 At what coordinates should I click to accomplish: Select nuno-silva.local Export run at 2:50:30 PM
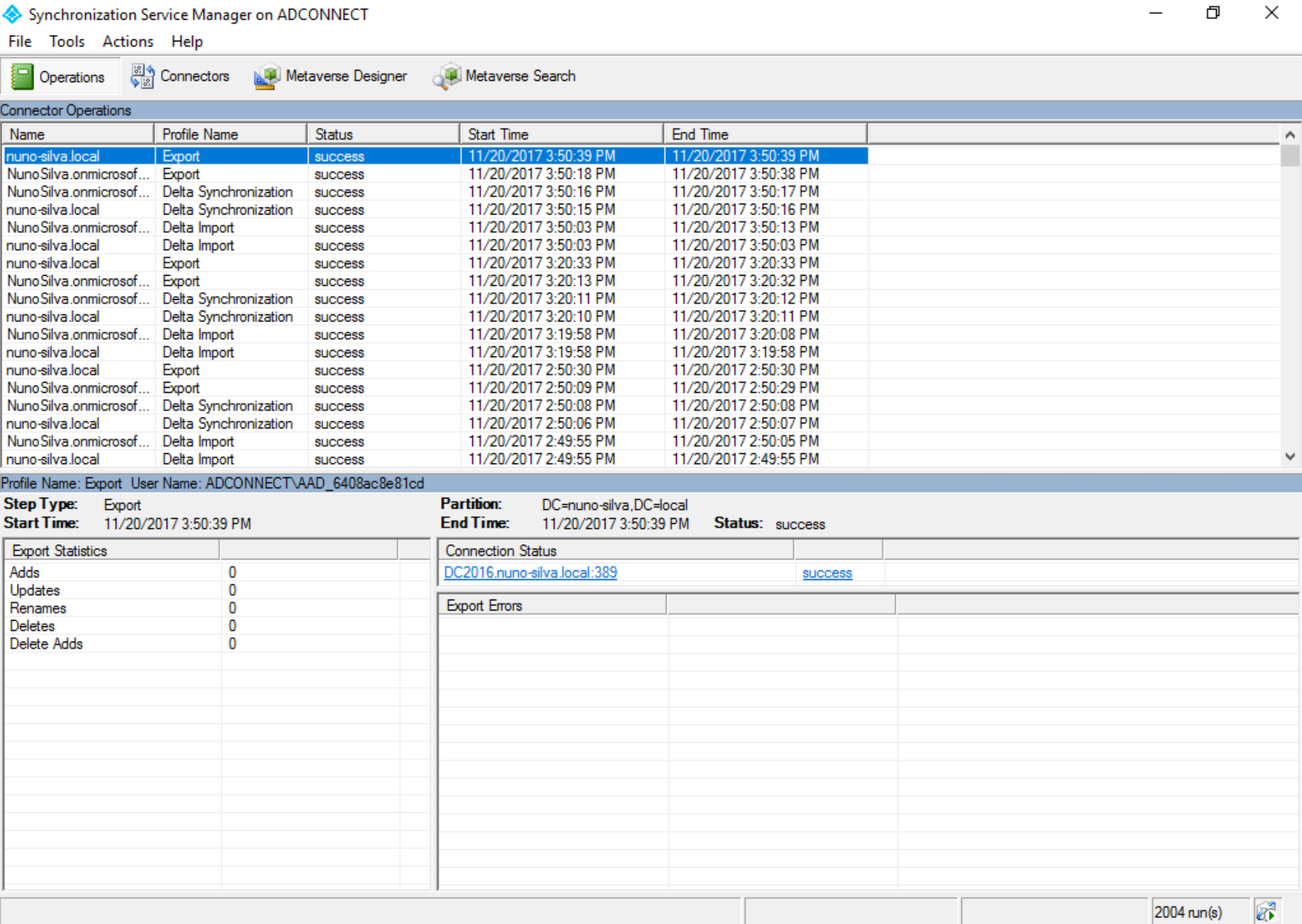(435, 370)
